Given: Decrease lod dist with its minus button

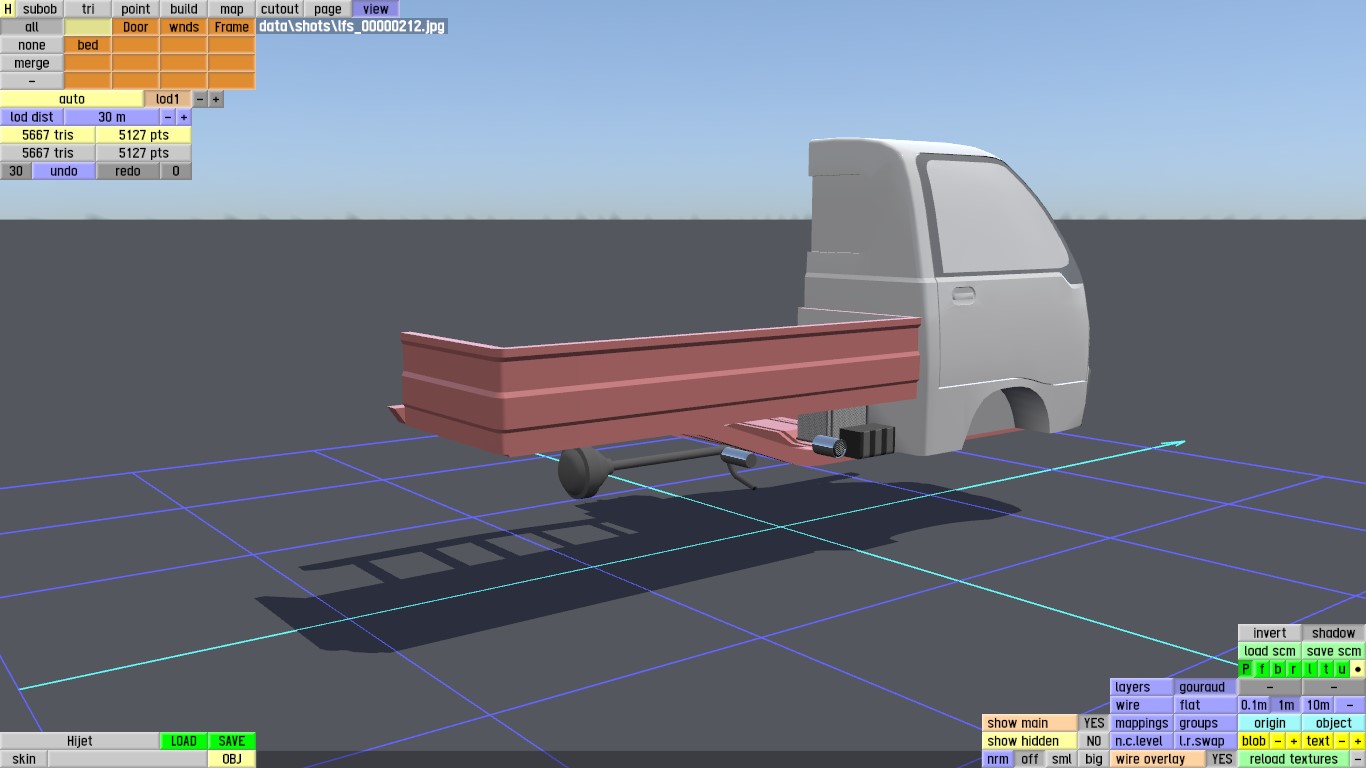Looking at the screenshot, I should coord(168,117).
